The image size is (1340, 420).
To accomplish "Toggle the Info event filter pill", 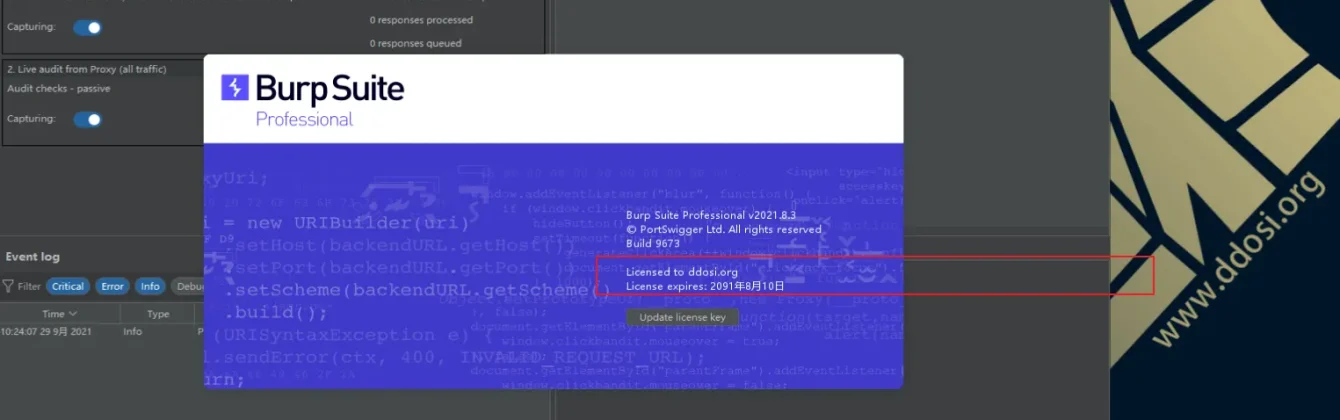I will coord(150,286).
